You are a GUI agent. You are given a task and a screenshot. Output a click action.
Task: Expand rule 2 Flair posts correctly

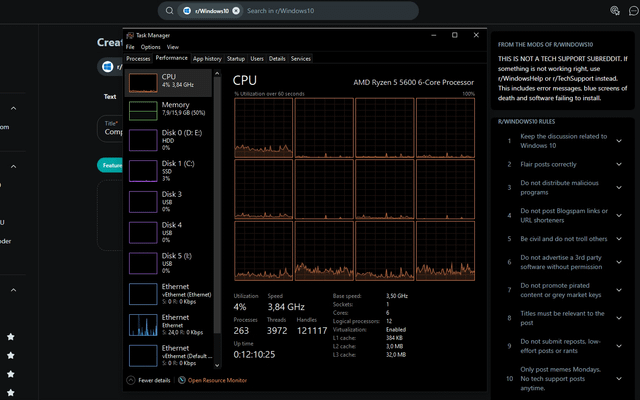(619, 164)
